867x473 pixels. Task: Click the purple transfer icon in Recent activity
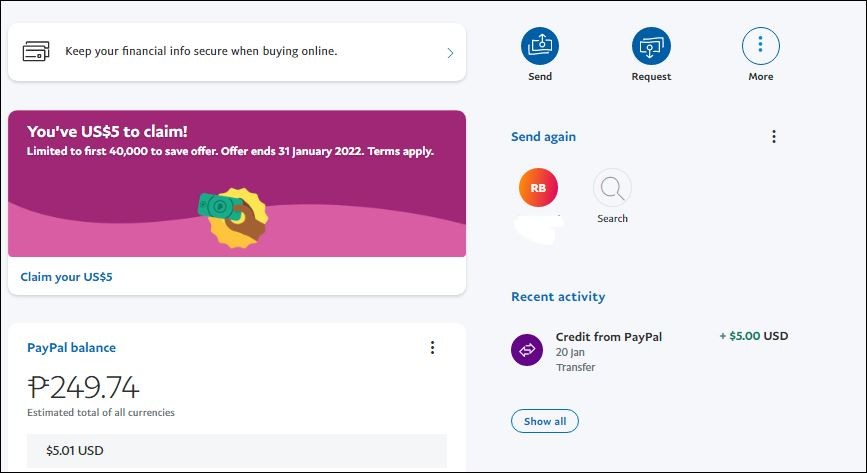tap(527, 350)
